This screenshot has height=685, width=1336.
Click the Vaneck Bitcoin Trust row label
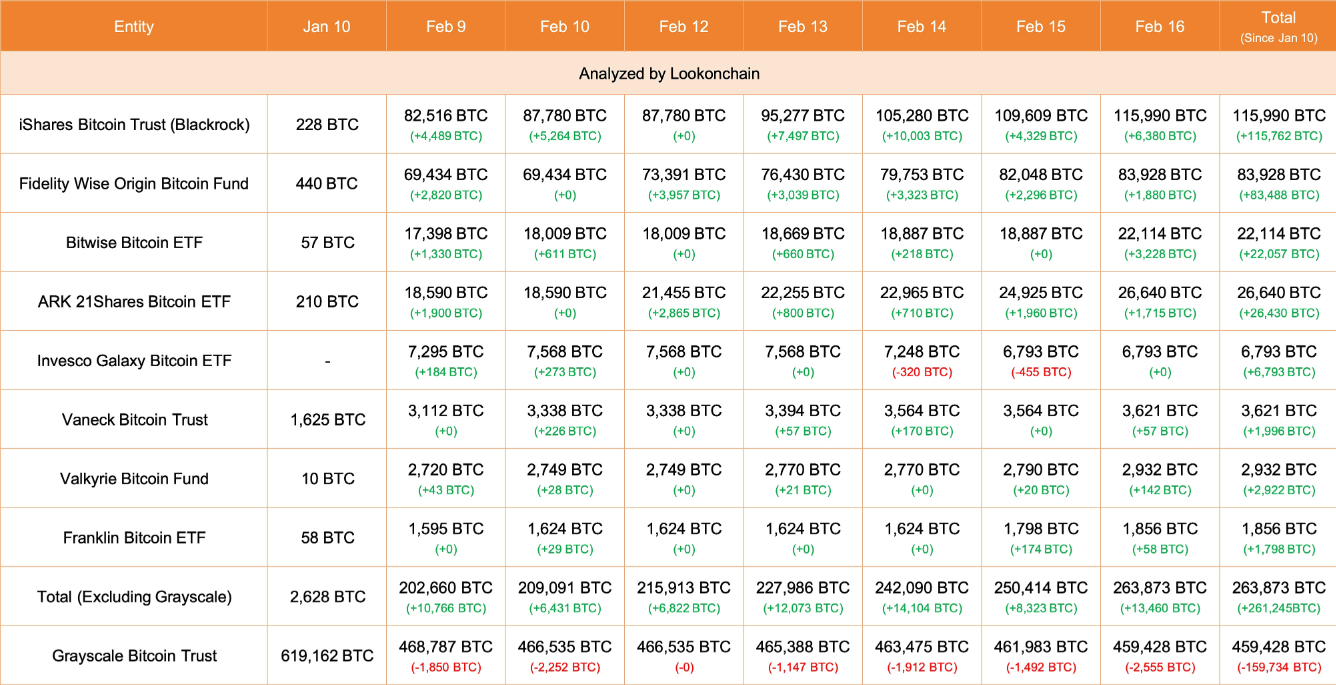pos(134,420)
